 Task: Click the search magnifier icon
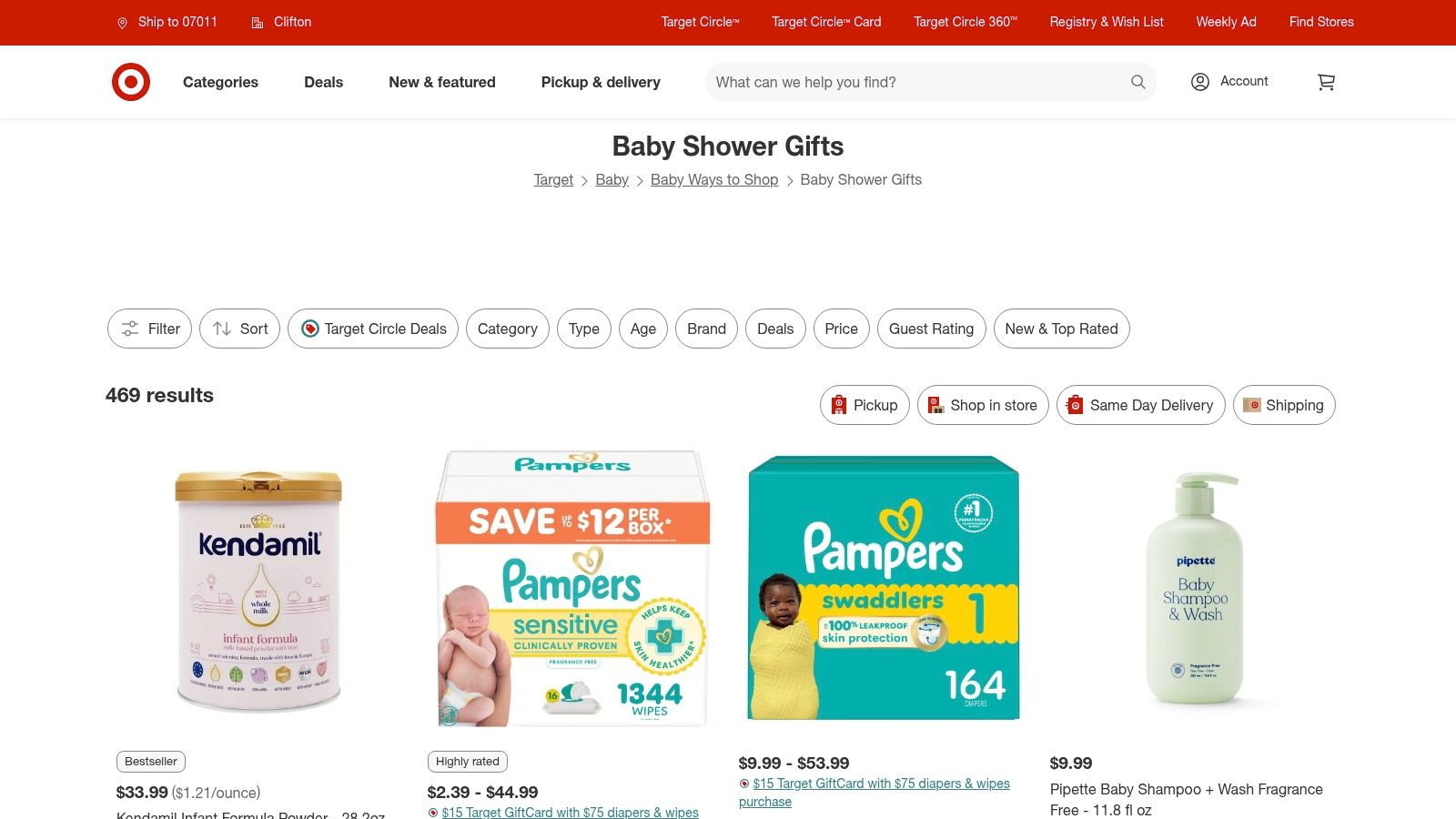(1137, 82)
